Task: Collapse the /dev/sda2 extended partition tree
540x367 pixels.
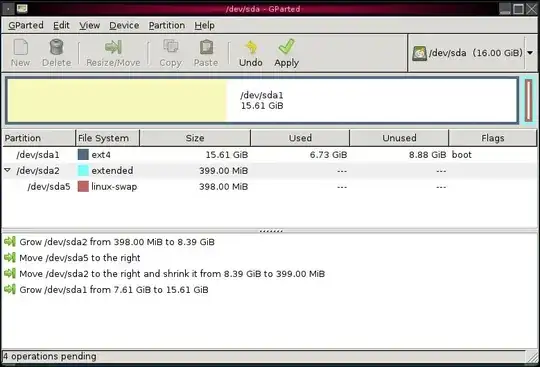Action: click(x=8, y=170)
